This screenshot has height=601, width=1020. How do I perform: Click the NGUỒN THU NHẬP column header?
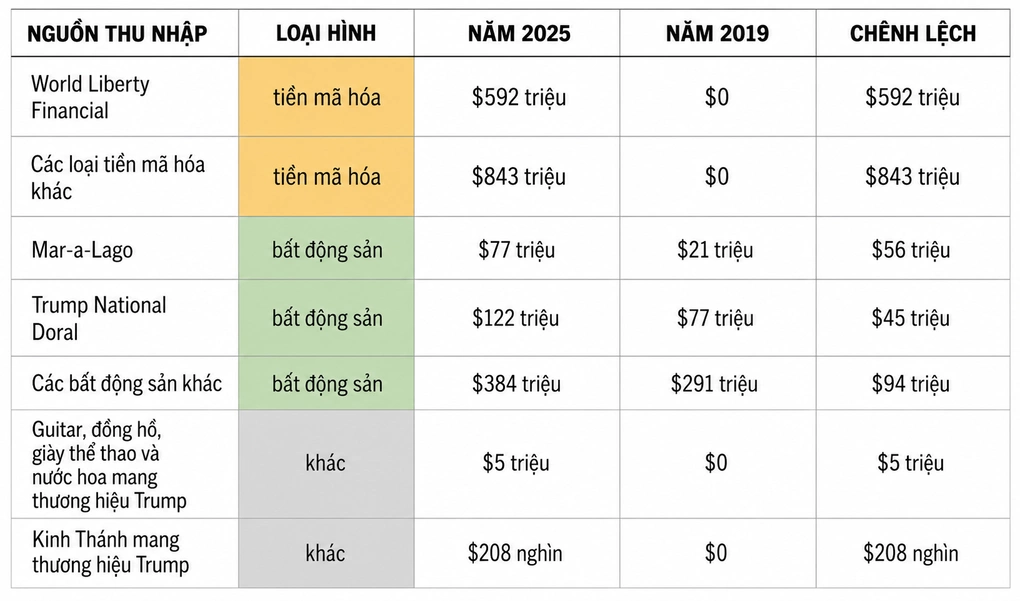coord(117,33)
